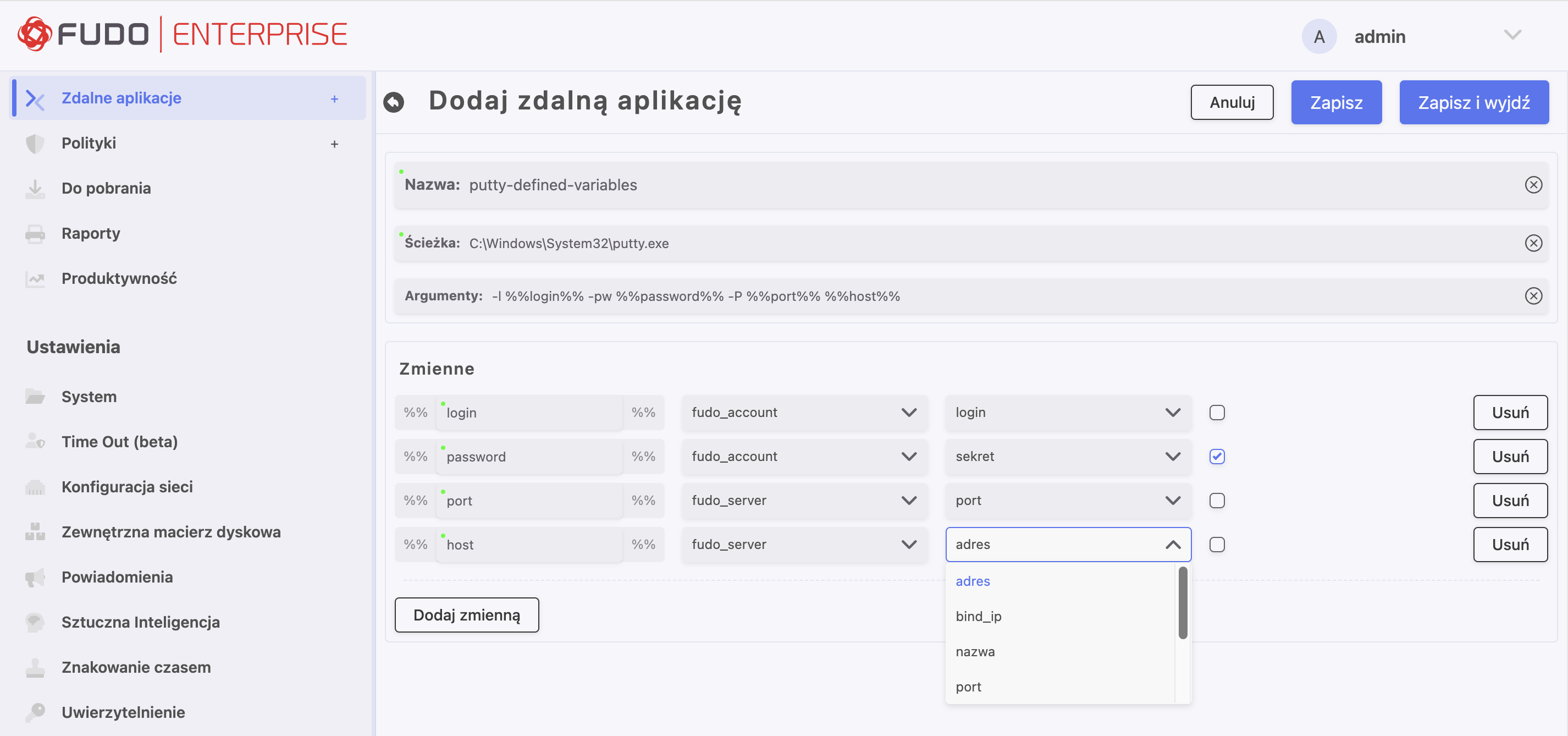1568x736 pixels.
Task: Click the plus icon next to Polityki
Action: [x=334, y=144]
